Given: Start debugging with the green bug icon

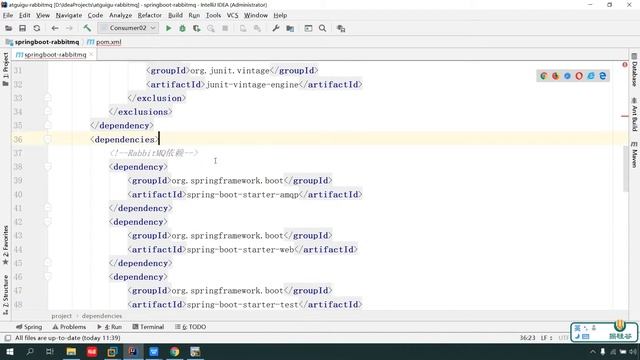Looking at the screenshot, I should point(182,28).
